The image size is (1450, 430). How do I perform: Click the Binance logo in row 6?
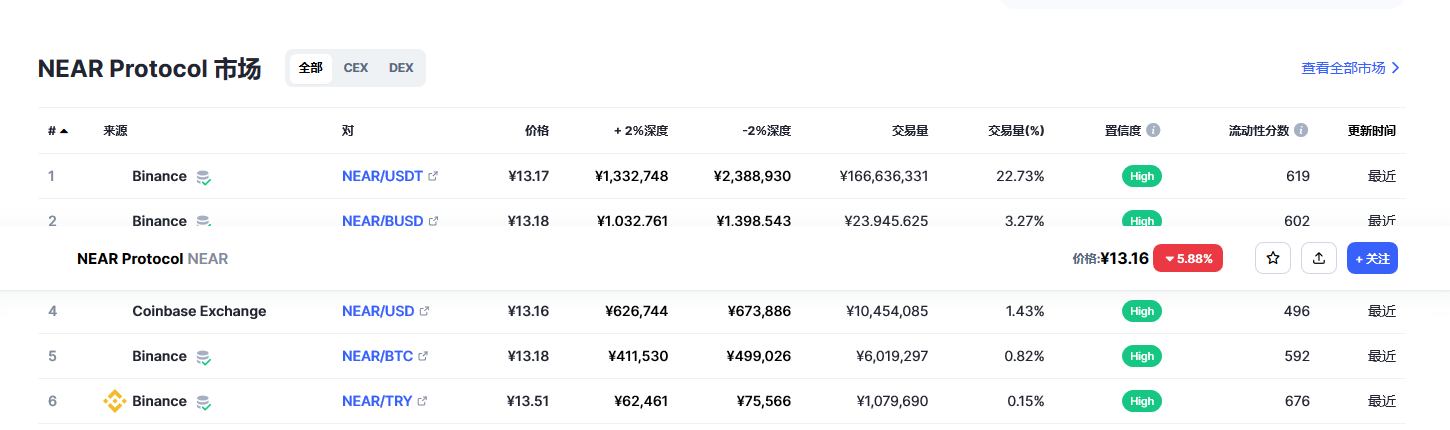115,401
